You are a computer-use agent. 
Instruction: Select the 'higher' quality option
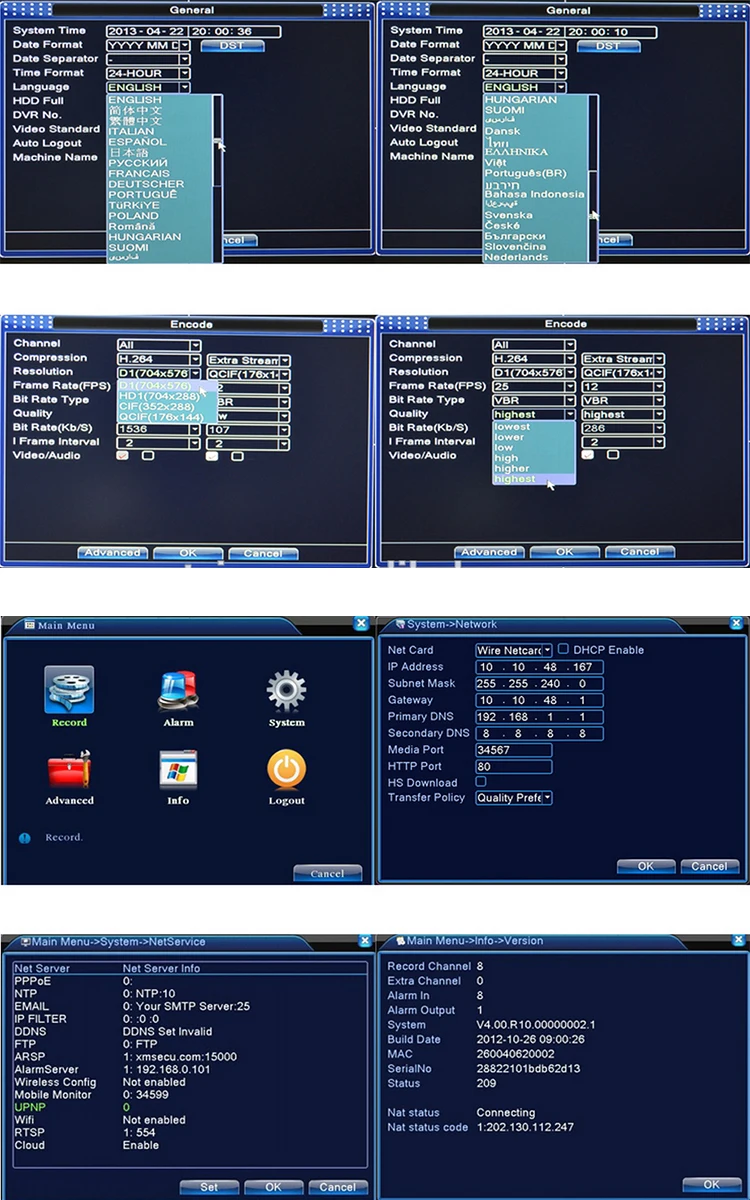tap(512, 468)
